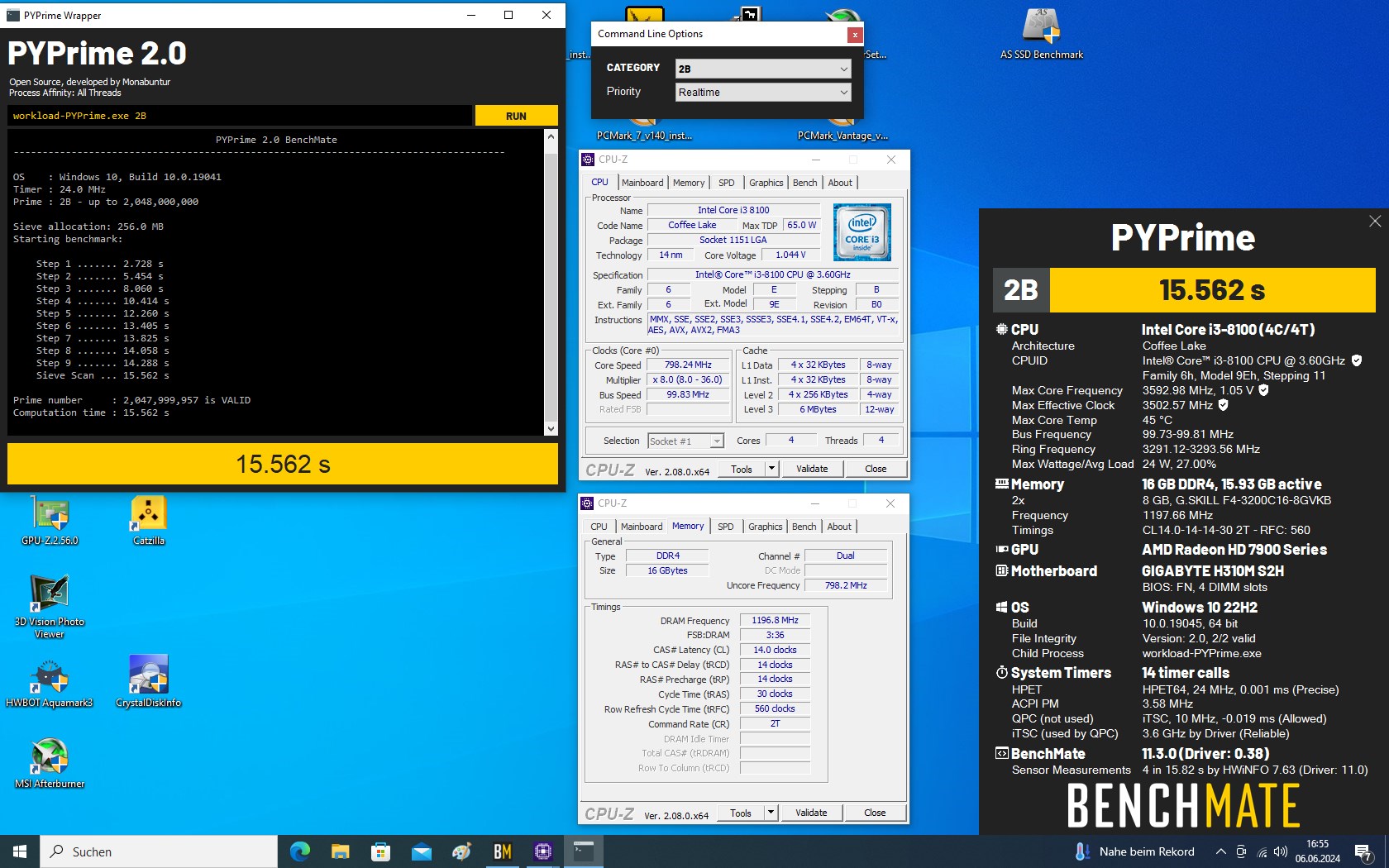Screen dimensions: 1389x868
Task: Click Tools button in upper CPU-Z
Action: 742,469
